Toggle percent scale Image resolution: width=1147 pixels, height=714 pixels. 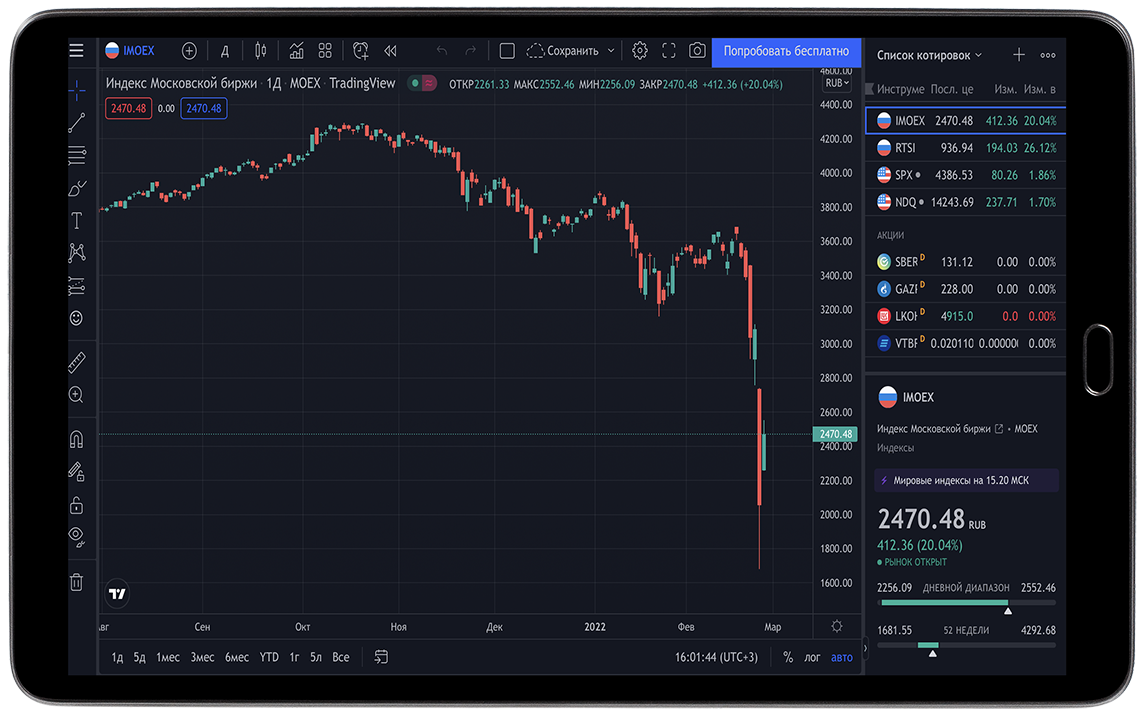click(788, 657)
